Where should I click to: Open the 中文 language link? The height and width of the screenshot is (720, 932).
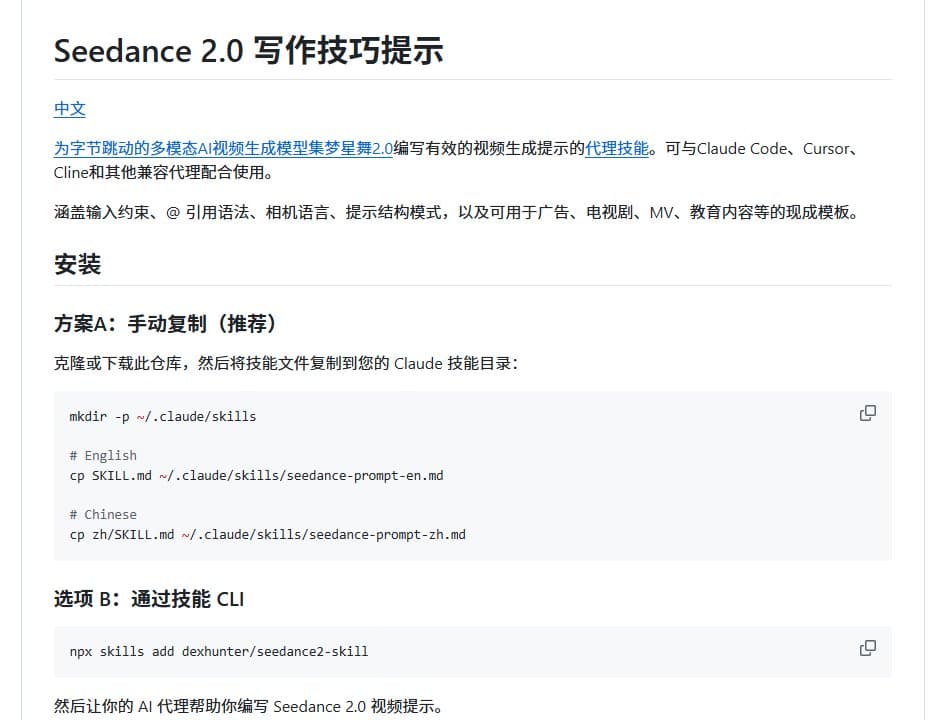pyautogui.click(x=70, y=109)
